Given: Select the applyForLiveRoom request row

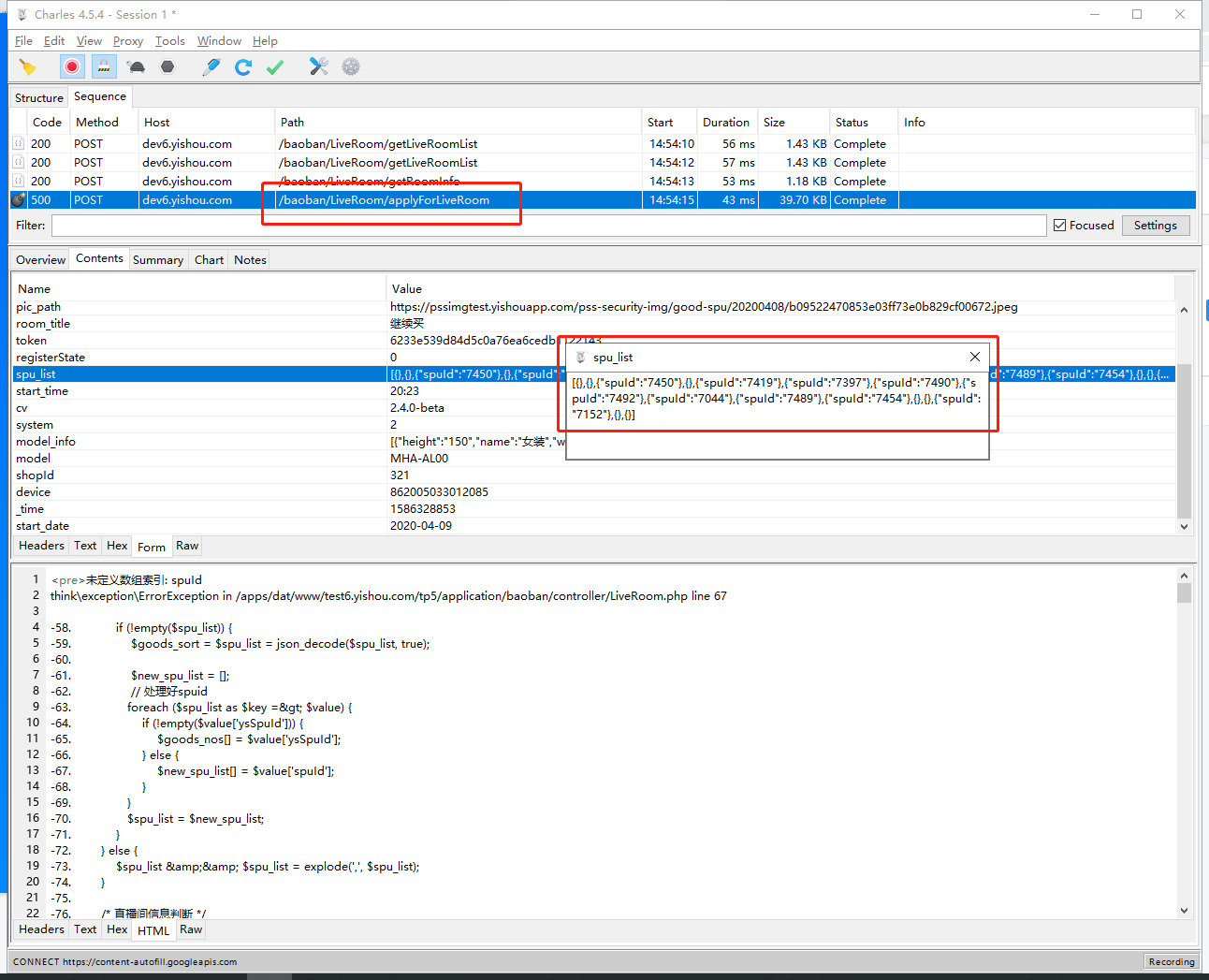Looking at the screenshot, I should pos(603,200).
